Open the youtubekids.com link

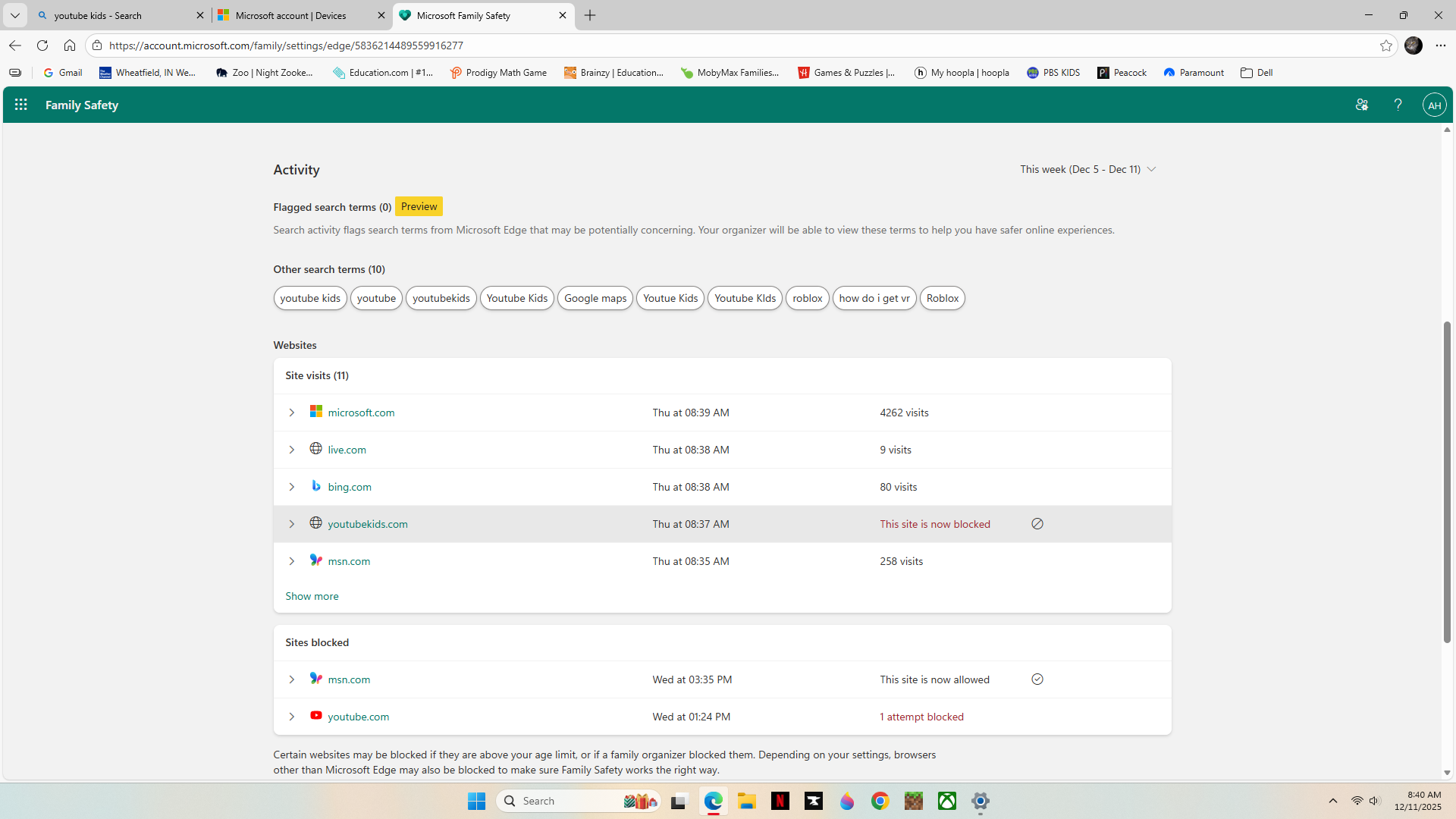[368, 524]
